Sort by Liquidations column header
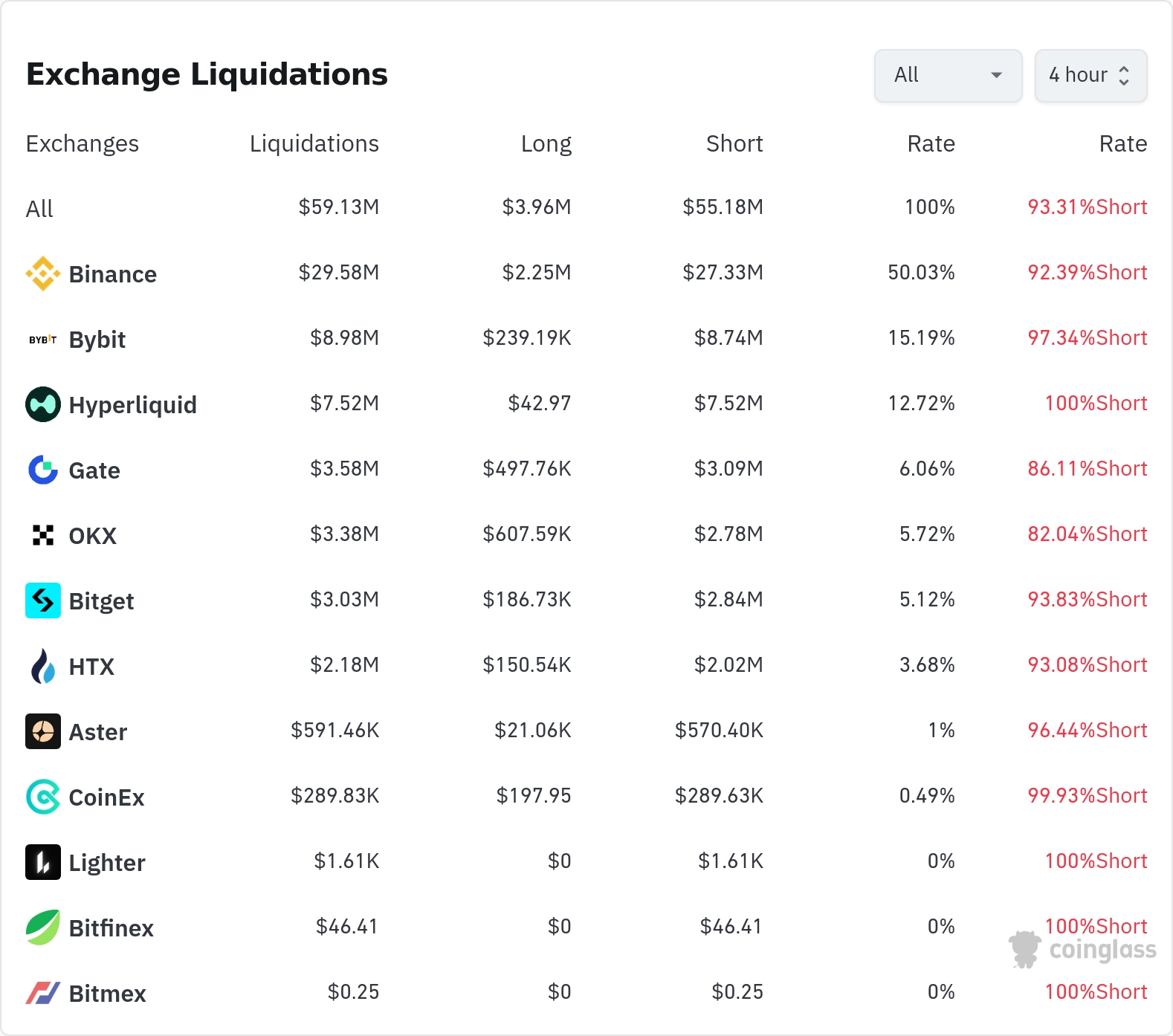This screenshot has height=1036, width=1173. [x=314, y=143]
